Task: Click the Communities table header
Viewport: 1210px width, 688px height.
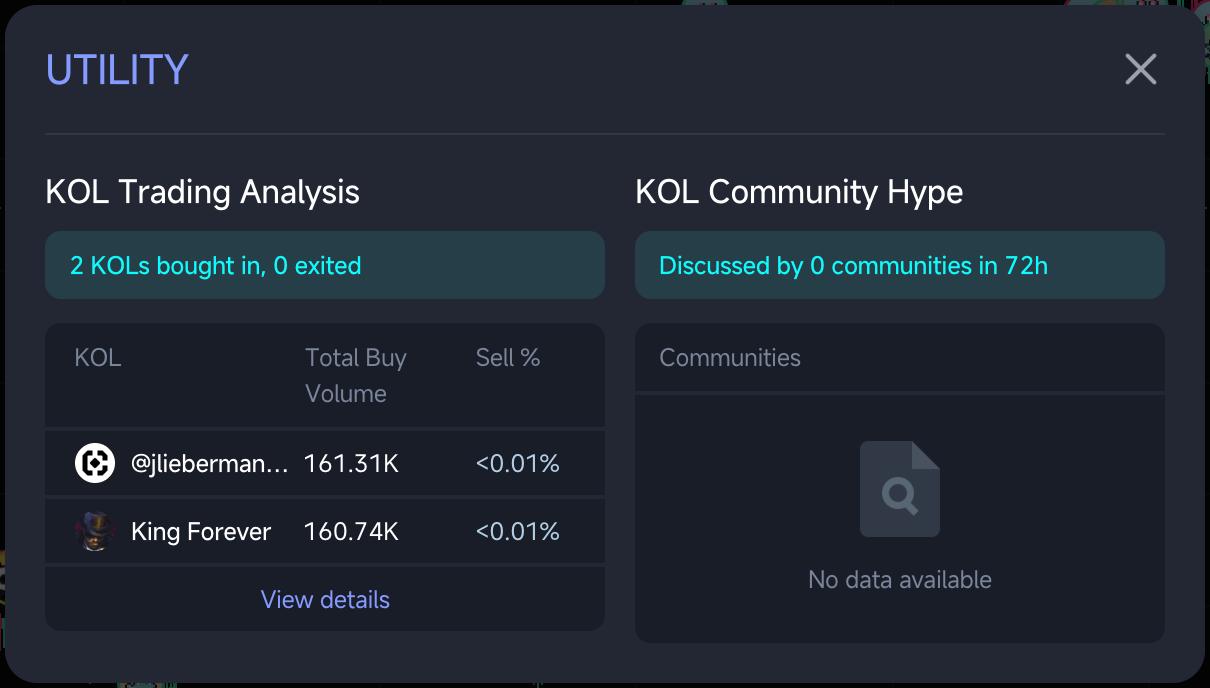Action: pyautogui.click(x=730, y=358)
